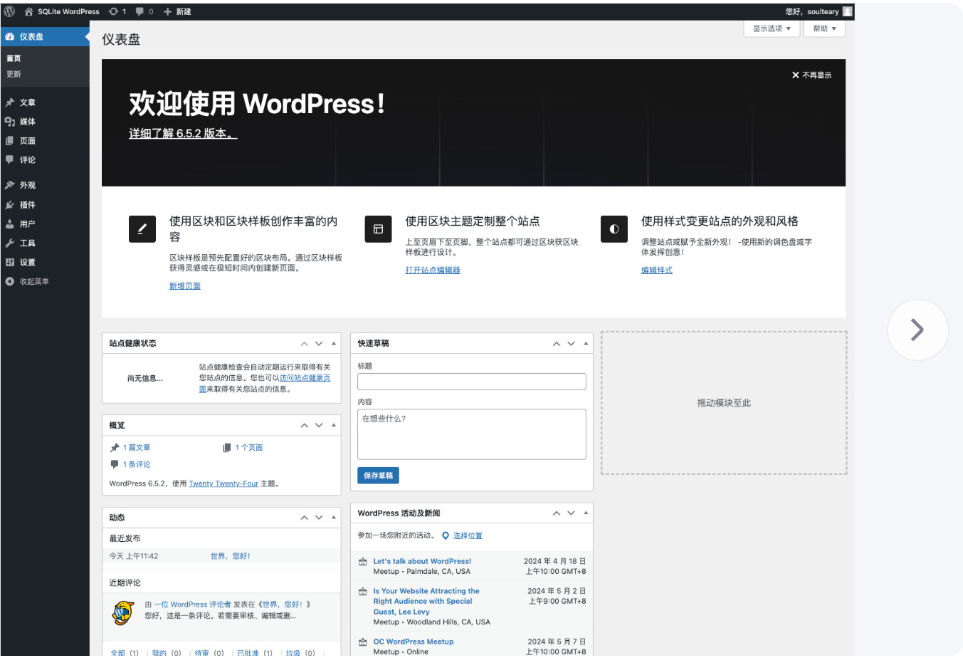Go to 首页 submenu item
This screenshot has height=656, width=963.
point(14,58)
